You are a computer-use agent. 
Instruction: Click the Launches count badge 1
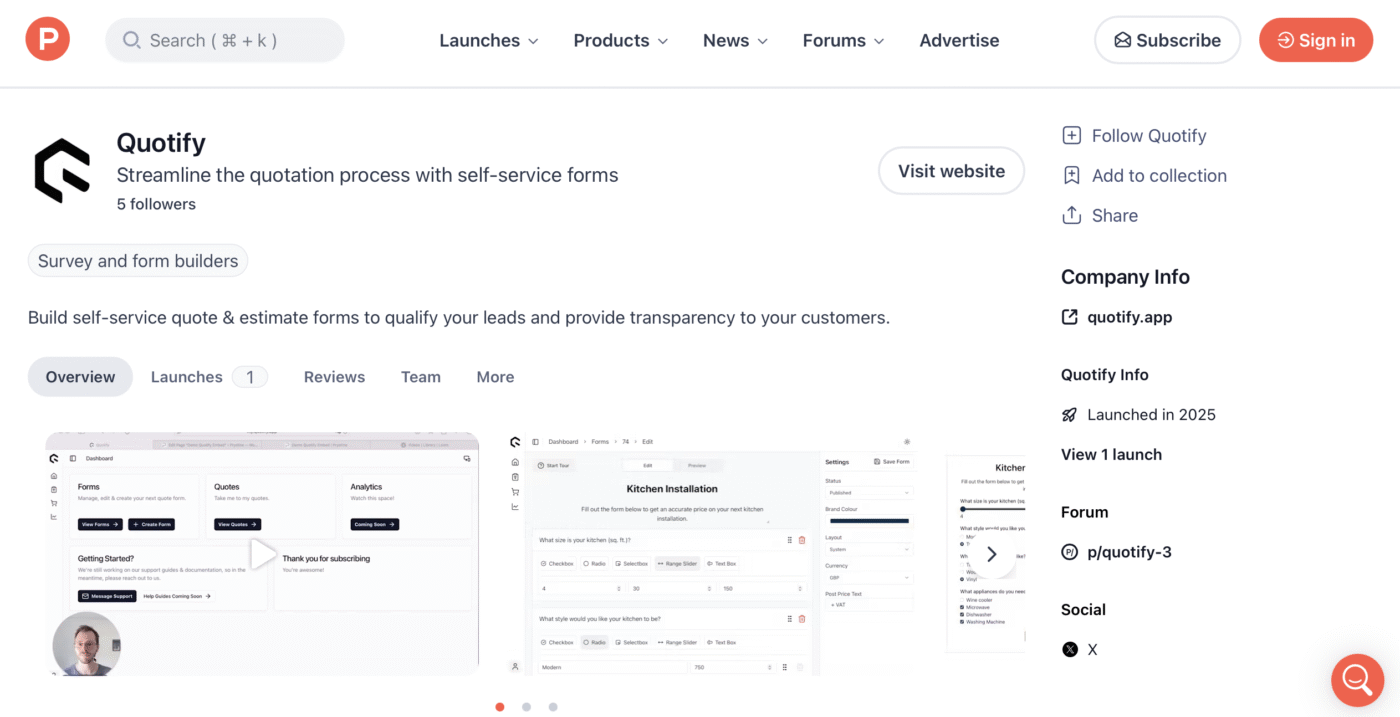click(x=250, y=377)
